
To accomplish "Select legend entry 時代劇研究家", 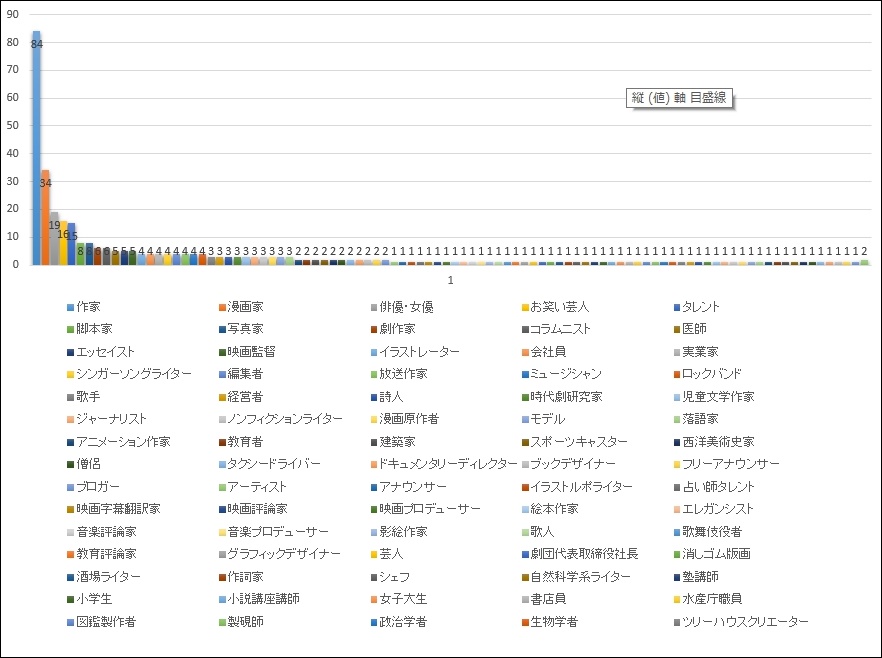I will point(562,397).
